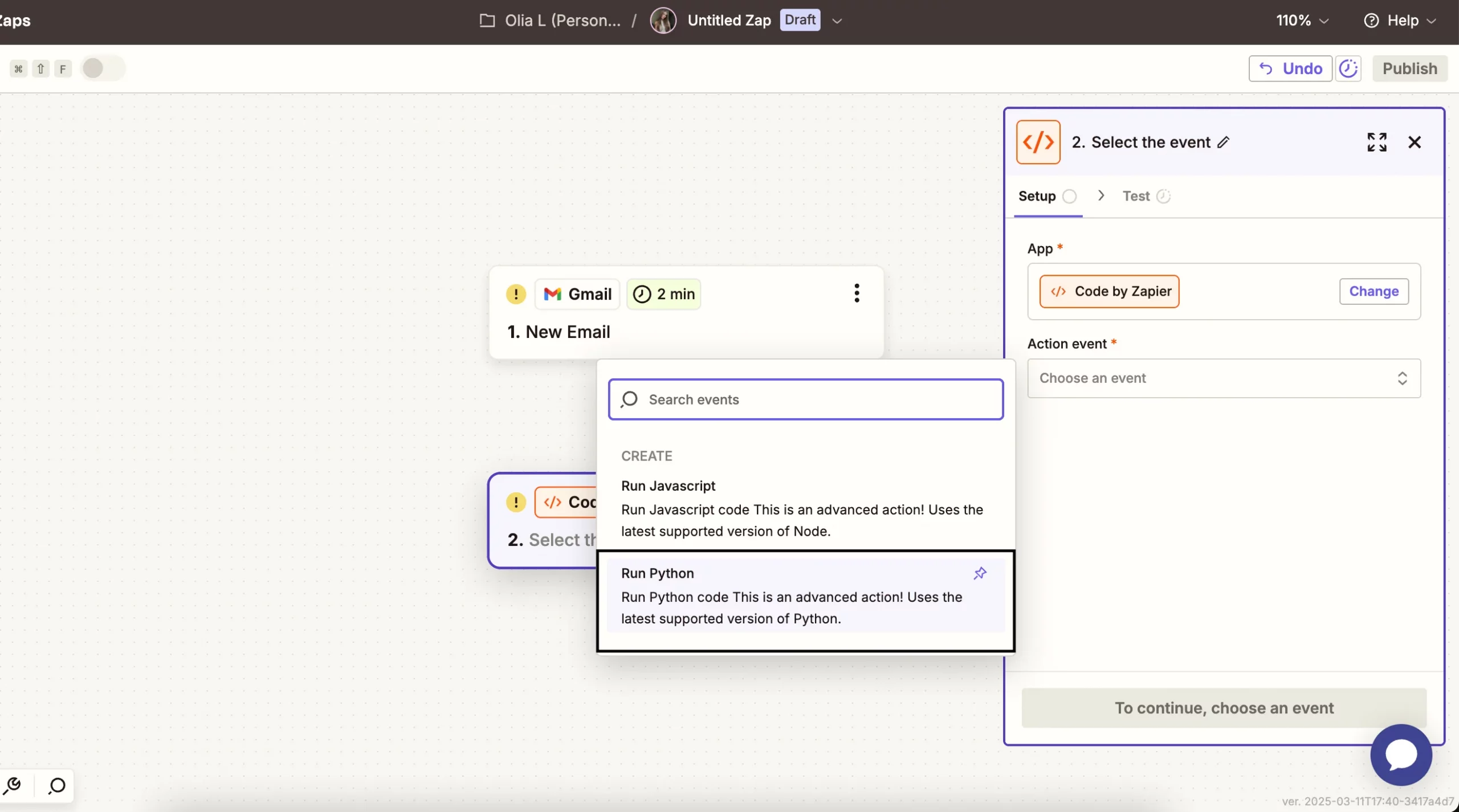Click the 2. Select the event heading

click(1141, 142)
